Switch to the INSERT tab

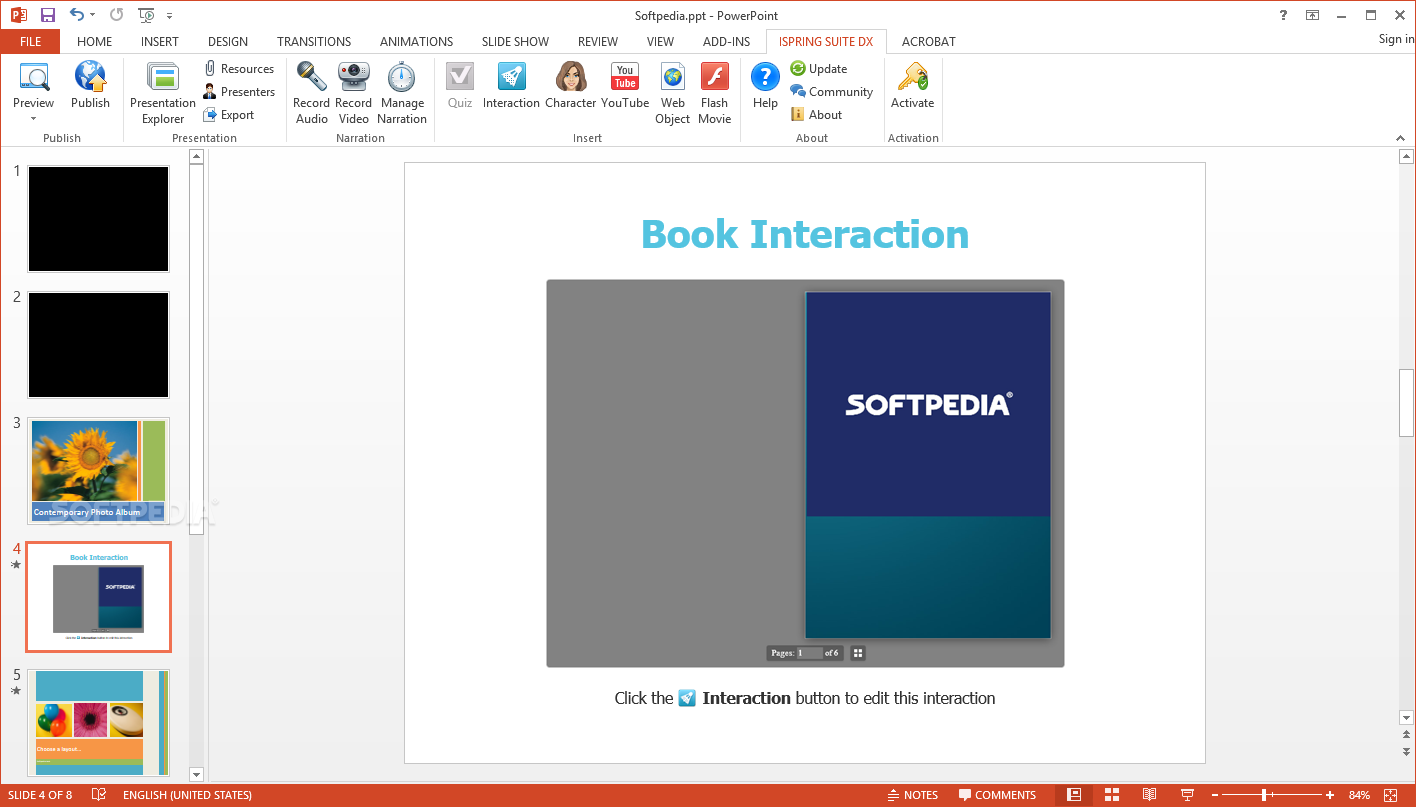[x=160, y=42]
